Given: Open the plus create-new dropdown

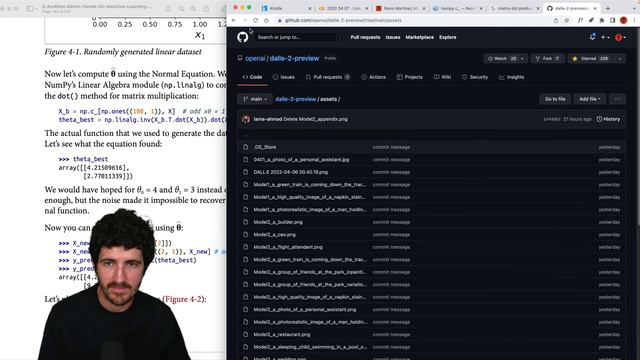Looking at the screenshot, I should point(605,37).
